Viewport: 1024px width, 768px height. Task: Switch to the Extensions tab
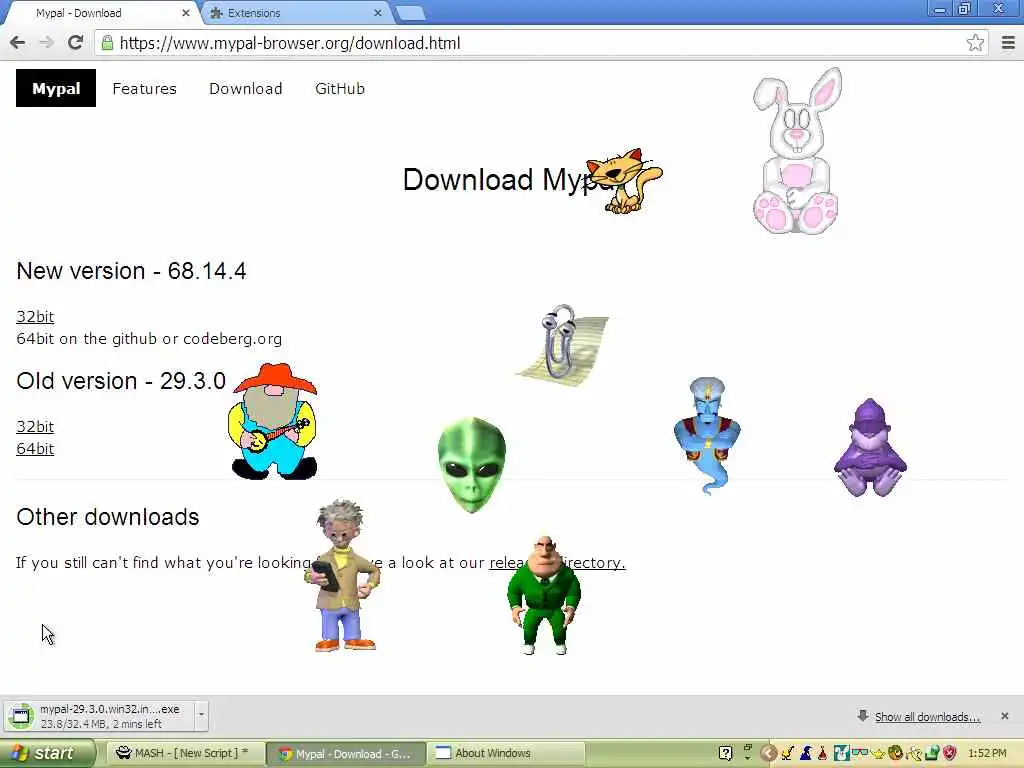tap(294, 13)
